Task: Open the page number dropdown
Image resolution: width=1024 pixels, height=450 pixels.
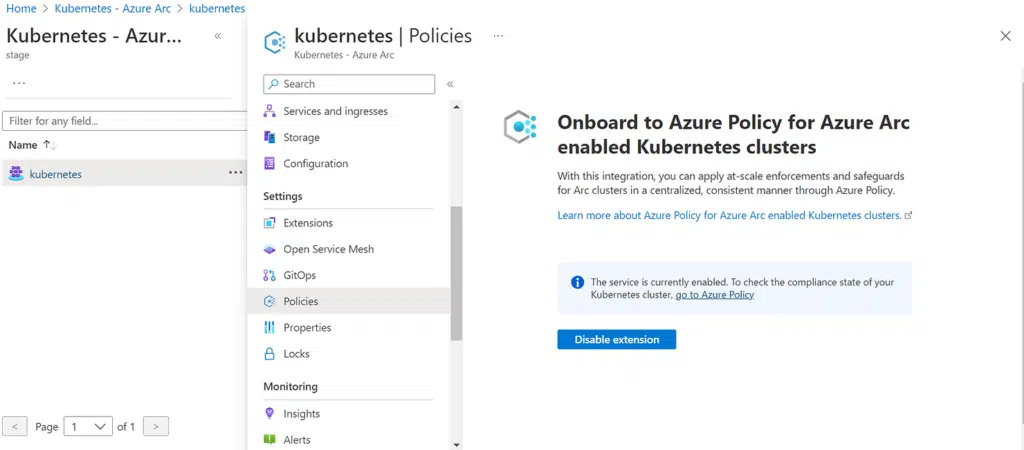Action: coord(88,426)
